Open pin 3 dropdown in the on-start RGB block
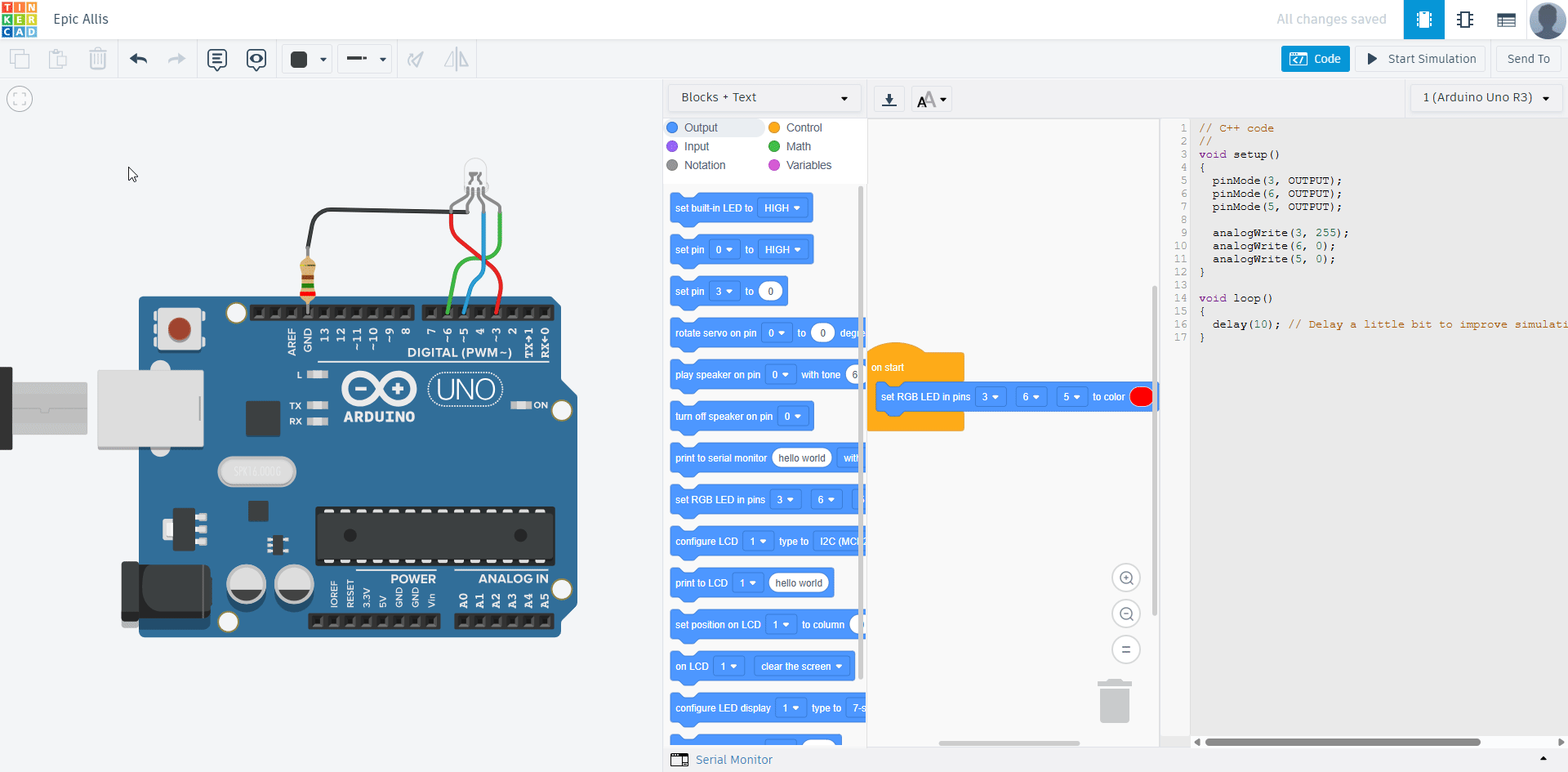The image size is (1568, 772). coord(991,397)
